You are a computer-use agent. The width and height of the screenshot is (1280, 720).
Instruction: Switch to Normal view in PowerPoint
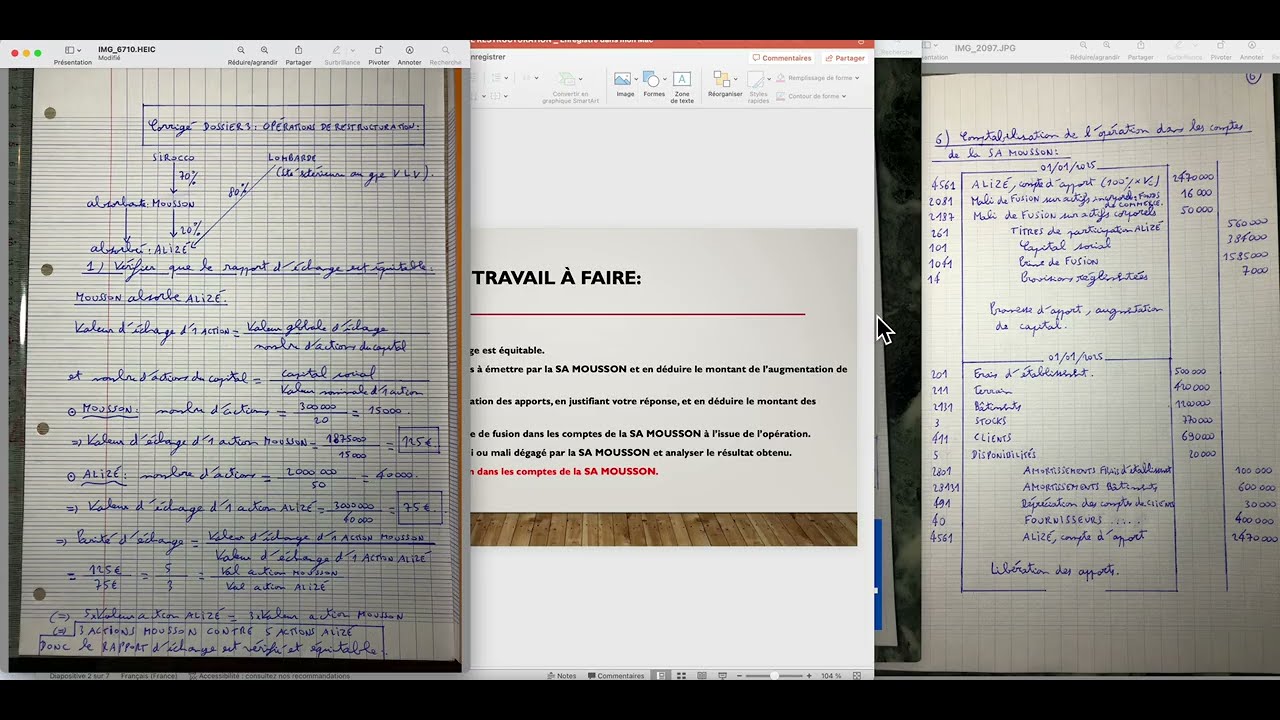[x=661, y=676]
